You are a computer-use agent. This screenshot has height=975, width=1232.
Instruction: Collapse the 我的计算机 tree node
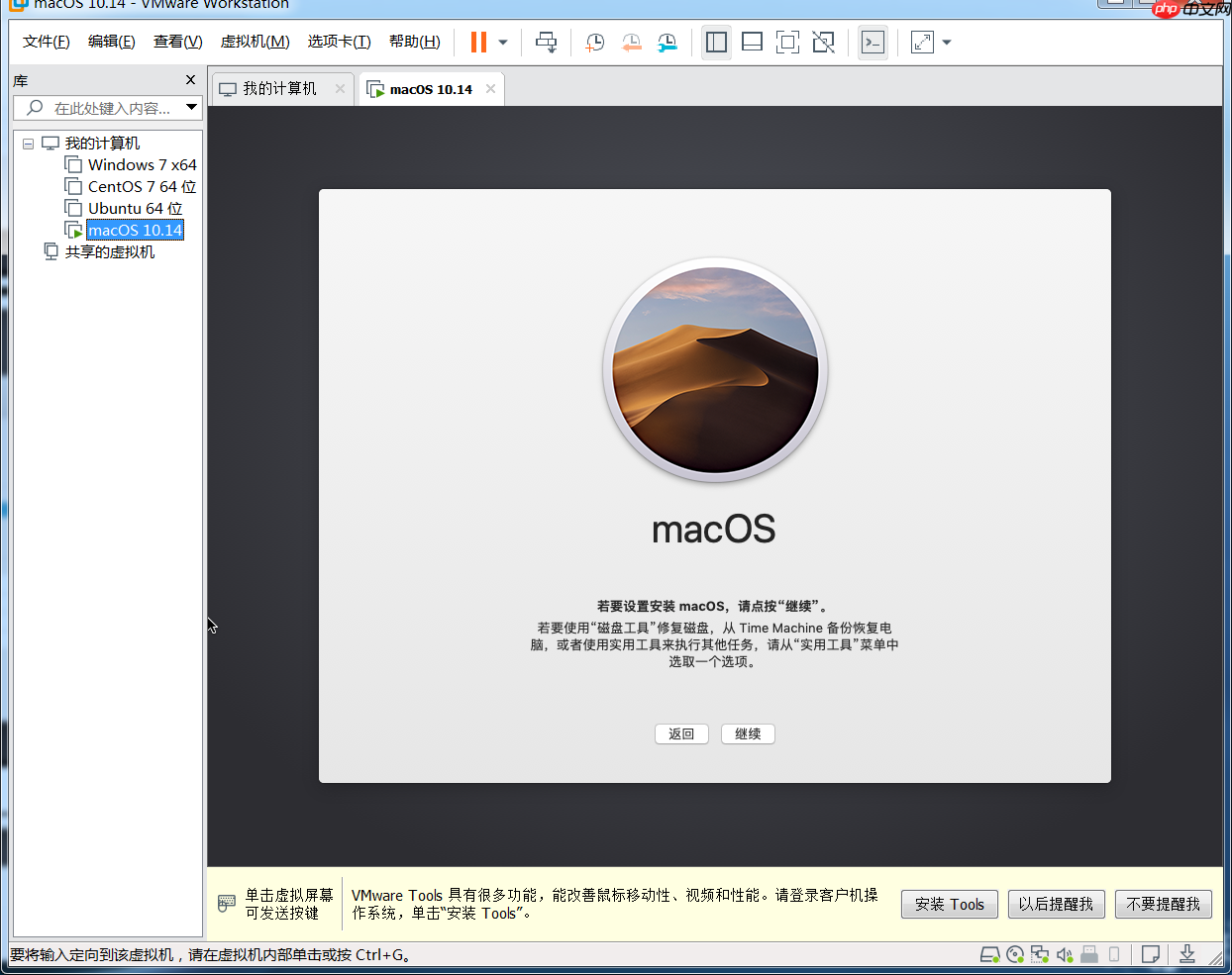(x=28, y=143)
